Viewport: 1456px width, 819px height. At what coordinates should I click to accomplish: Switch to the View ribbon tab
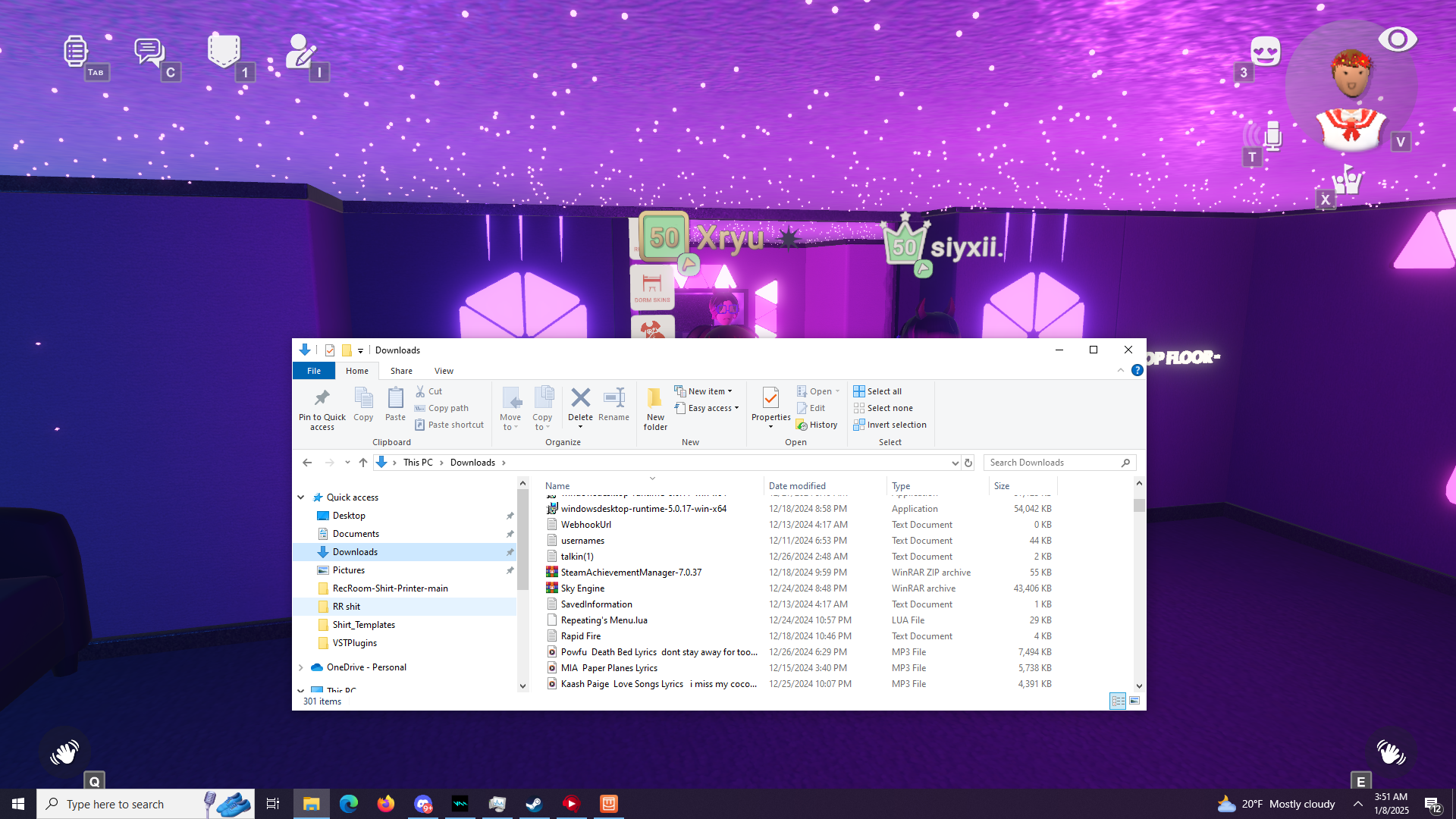point(444,371)
